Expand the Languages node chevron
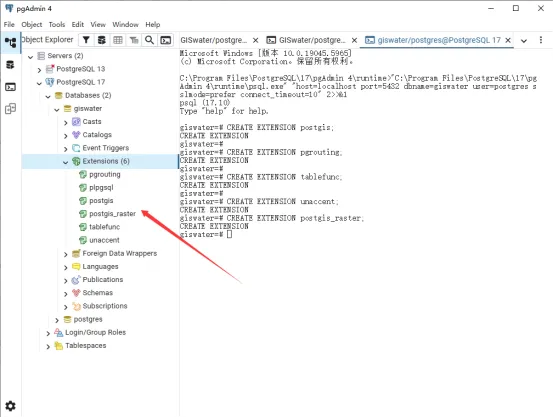Viewport: 554px width, 418px height. (65, 267)
